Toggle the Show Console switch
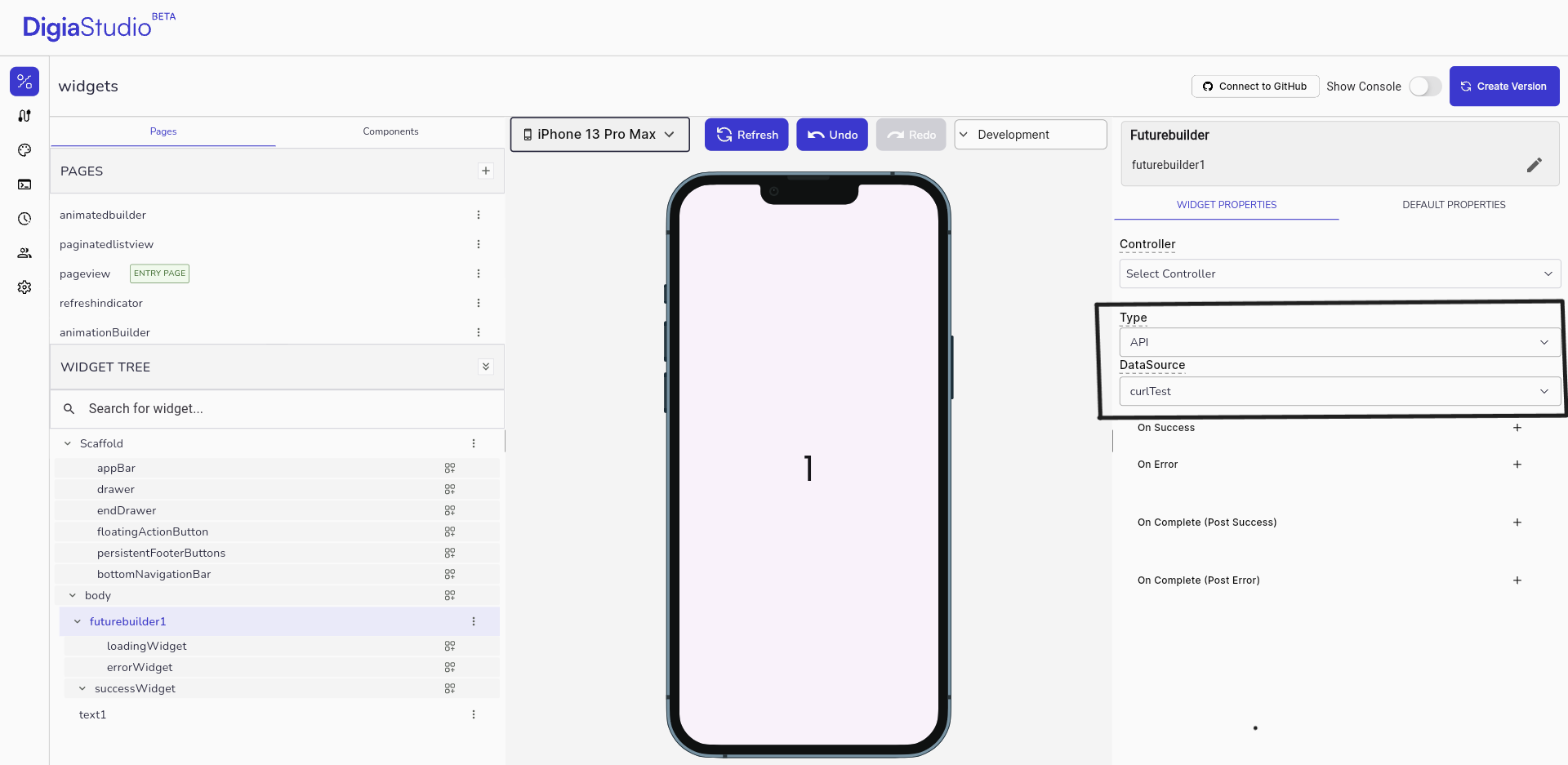1568x765 pixels. click(x=1425, y=87)
